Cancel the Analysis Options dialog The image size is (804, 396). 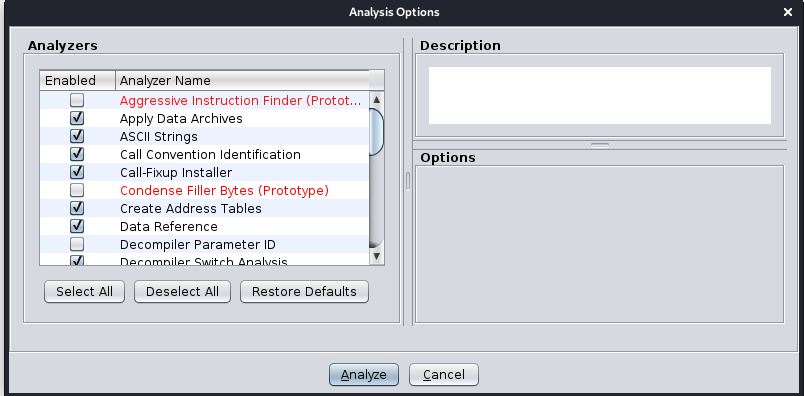coord(444,374)
